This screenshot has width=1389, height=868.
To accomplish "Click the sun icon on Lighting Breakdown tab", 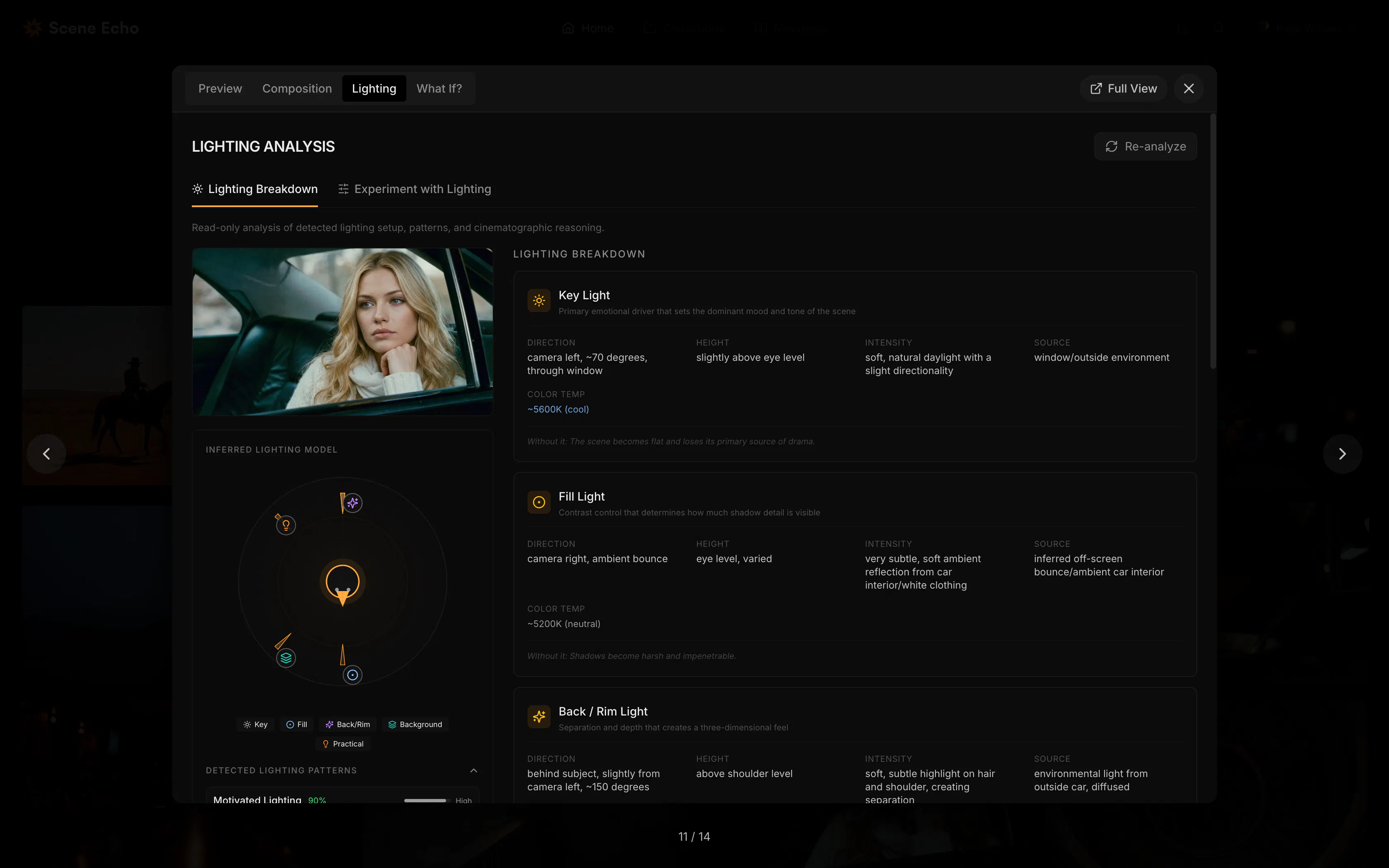I will pos(198,189).
